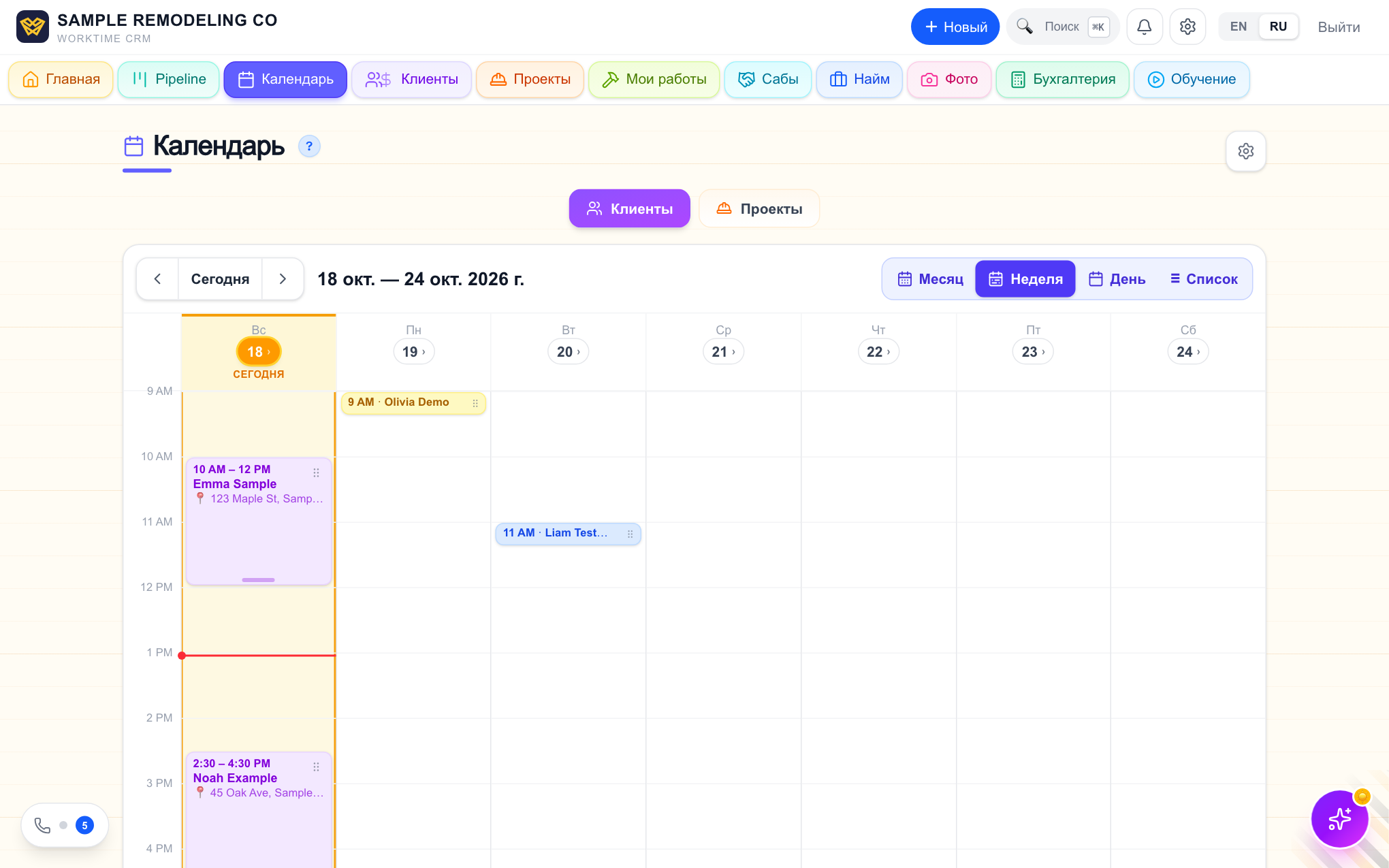Click Выйти to log out

coord(1339,27)
